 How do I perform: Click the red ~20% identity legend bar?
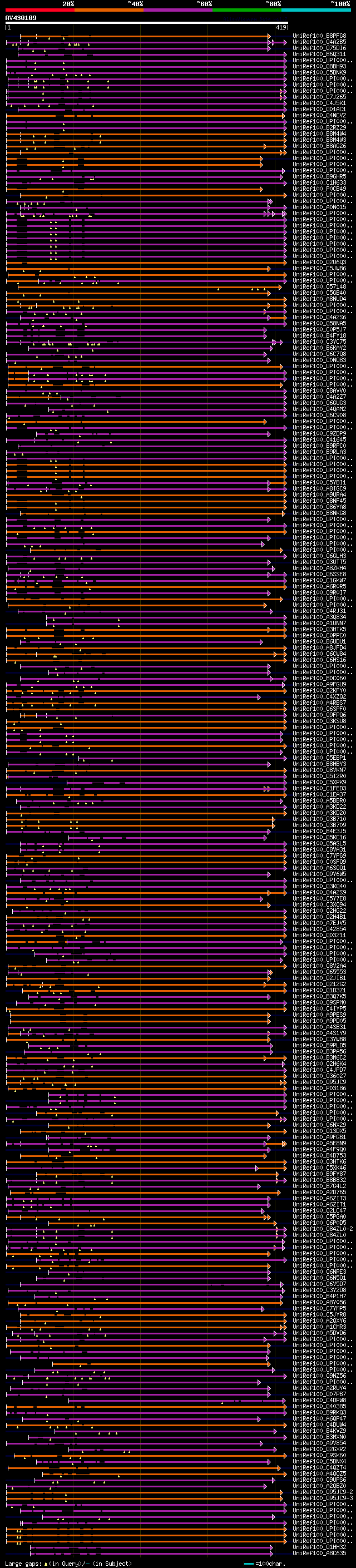point(39,11)
